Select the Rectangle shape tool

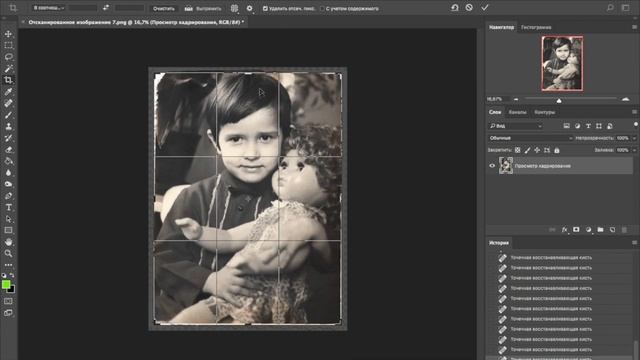pyautogui.click(x=8, y=231)
